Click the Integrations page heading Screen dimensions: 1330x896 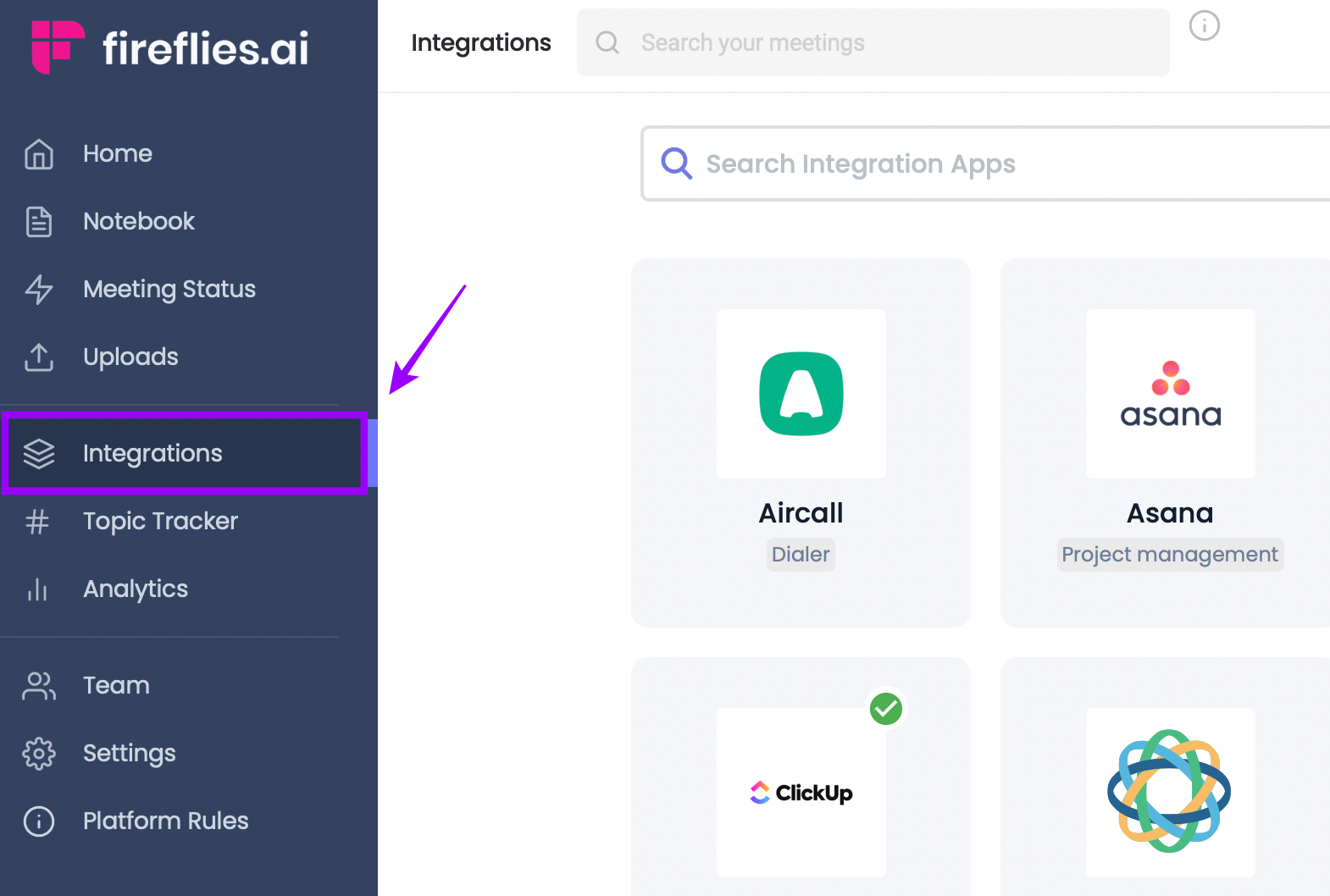coord(481,43)
